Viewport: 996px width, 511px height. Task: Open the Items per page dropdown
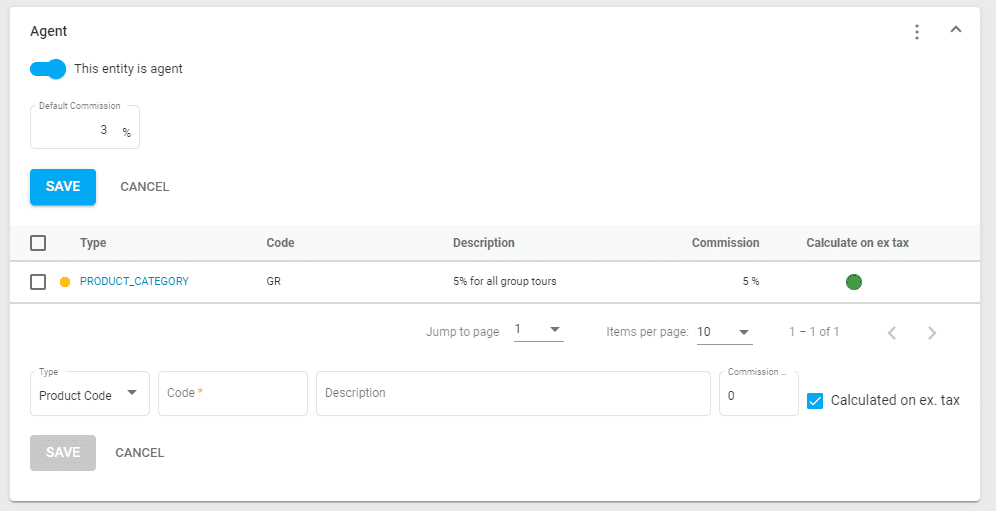[x=724, y=332]
